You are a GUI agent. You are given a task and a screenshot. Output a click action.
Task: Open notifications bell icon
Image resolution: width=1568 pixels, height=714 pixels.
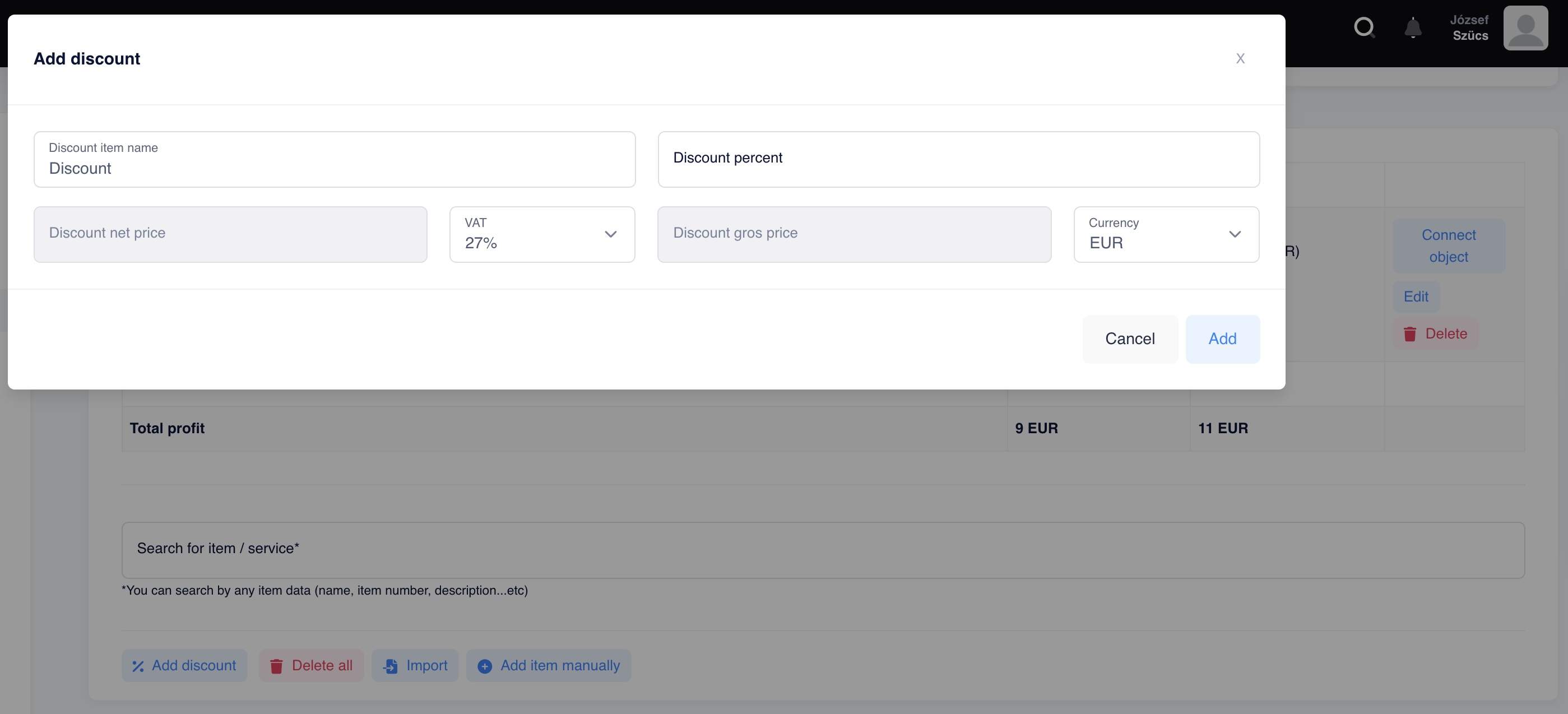click(x=1413, y=28)
